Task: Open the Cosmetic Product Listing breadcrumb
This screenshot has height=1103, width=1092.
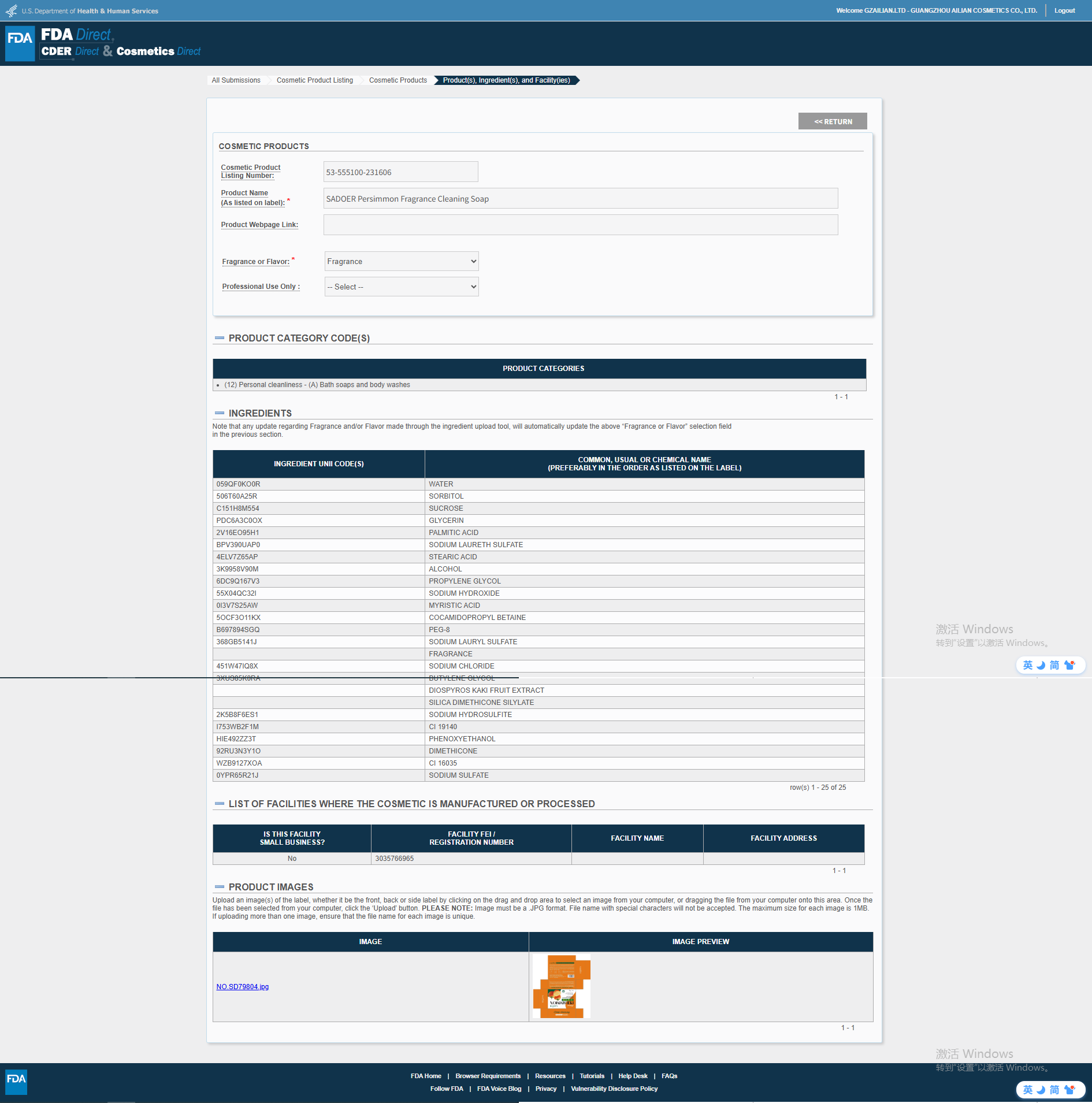Action: click(314, 80)
